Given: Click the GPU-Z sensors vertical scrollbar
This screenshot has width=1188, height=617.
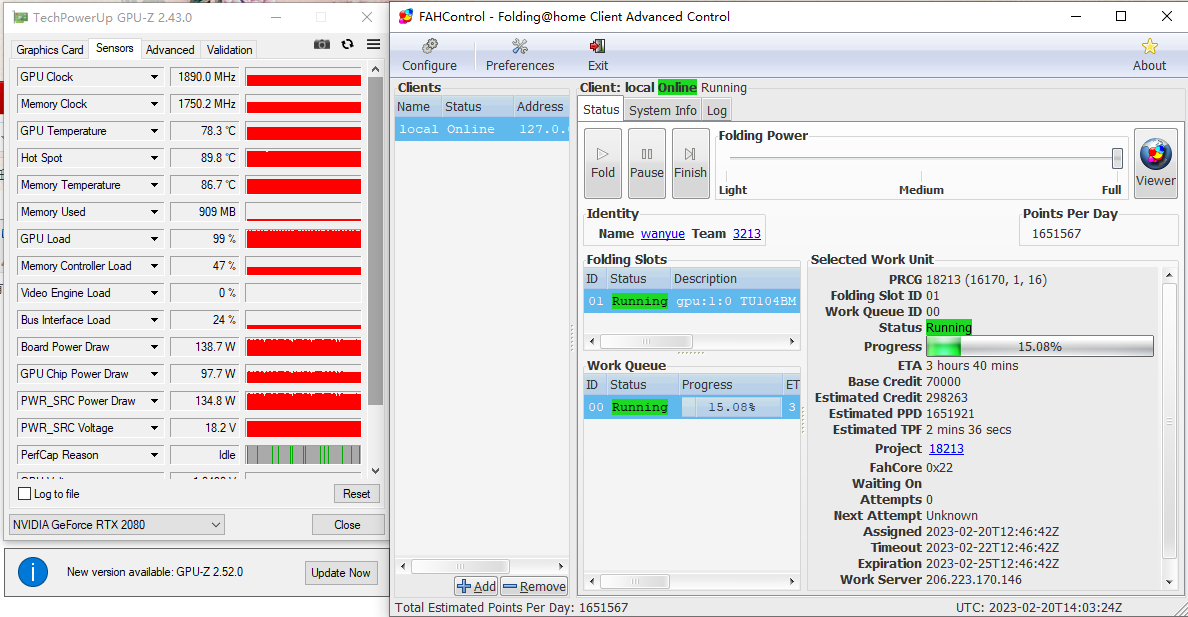Looking at the screenshot, I should (375, 241).
